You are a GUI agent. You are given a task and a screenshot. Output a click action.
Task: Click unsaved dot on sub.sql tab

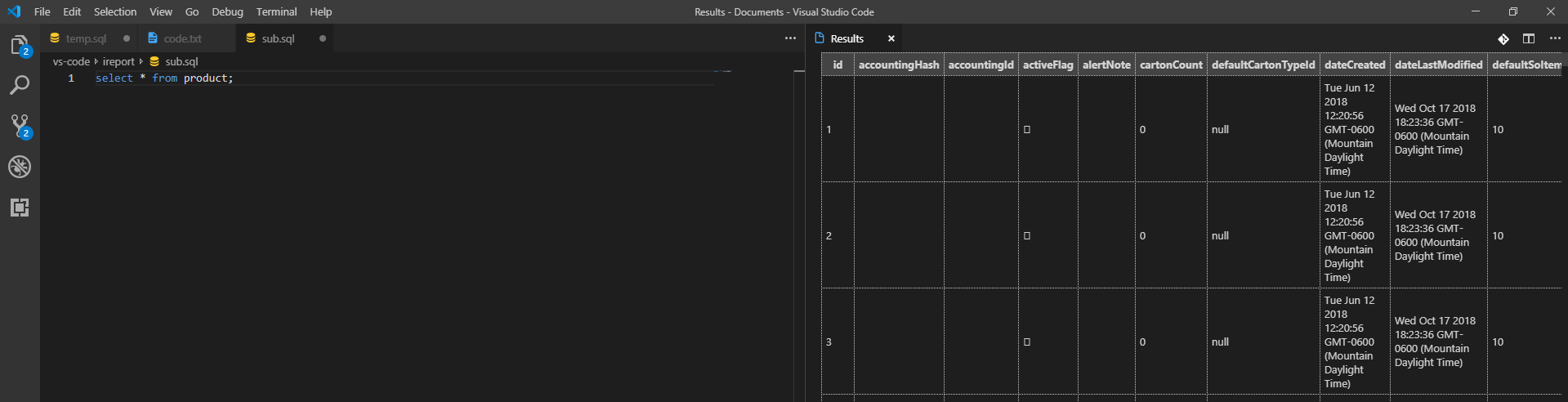click(323, 38)
